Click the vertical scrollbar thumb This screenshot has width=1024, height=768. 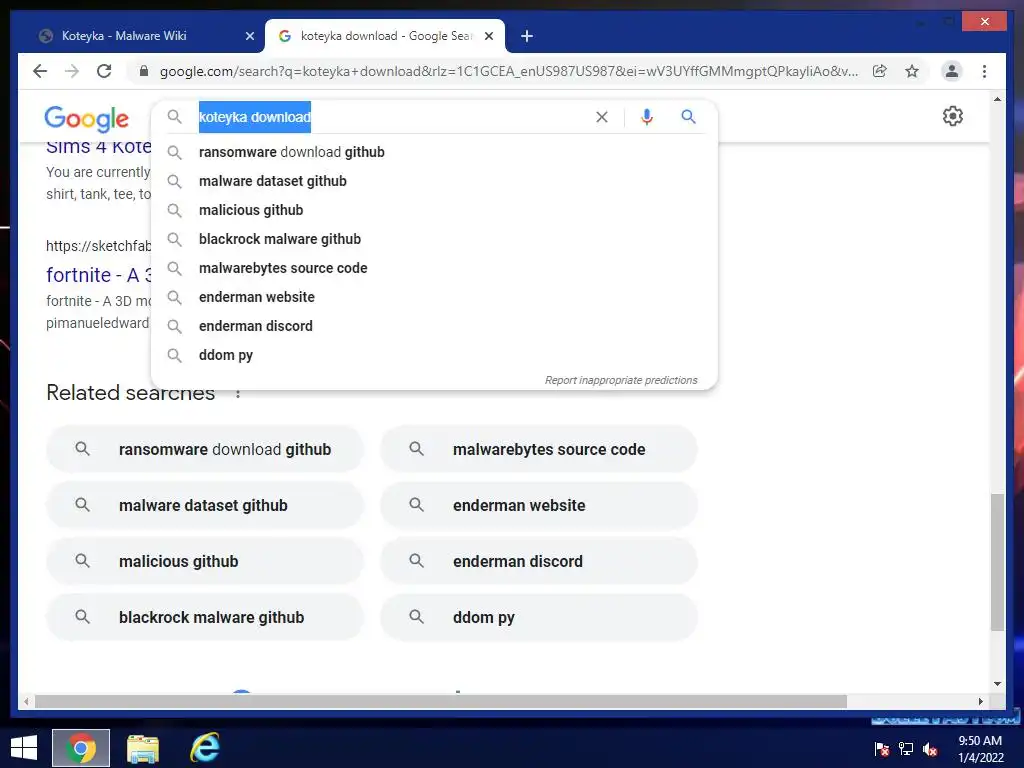coord(997,562)
